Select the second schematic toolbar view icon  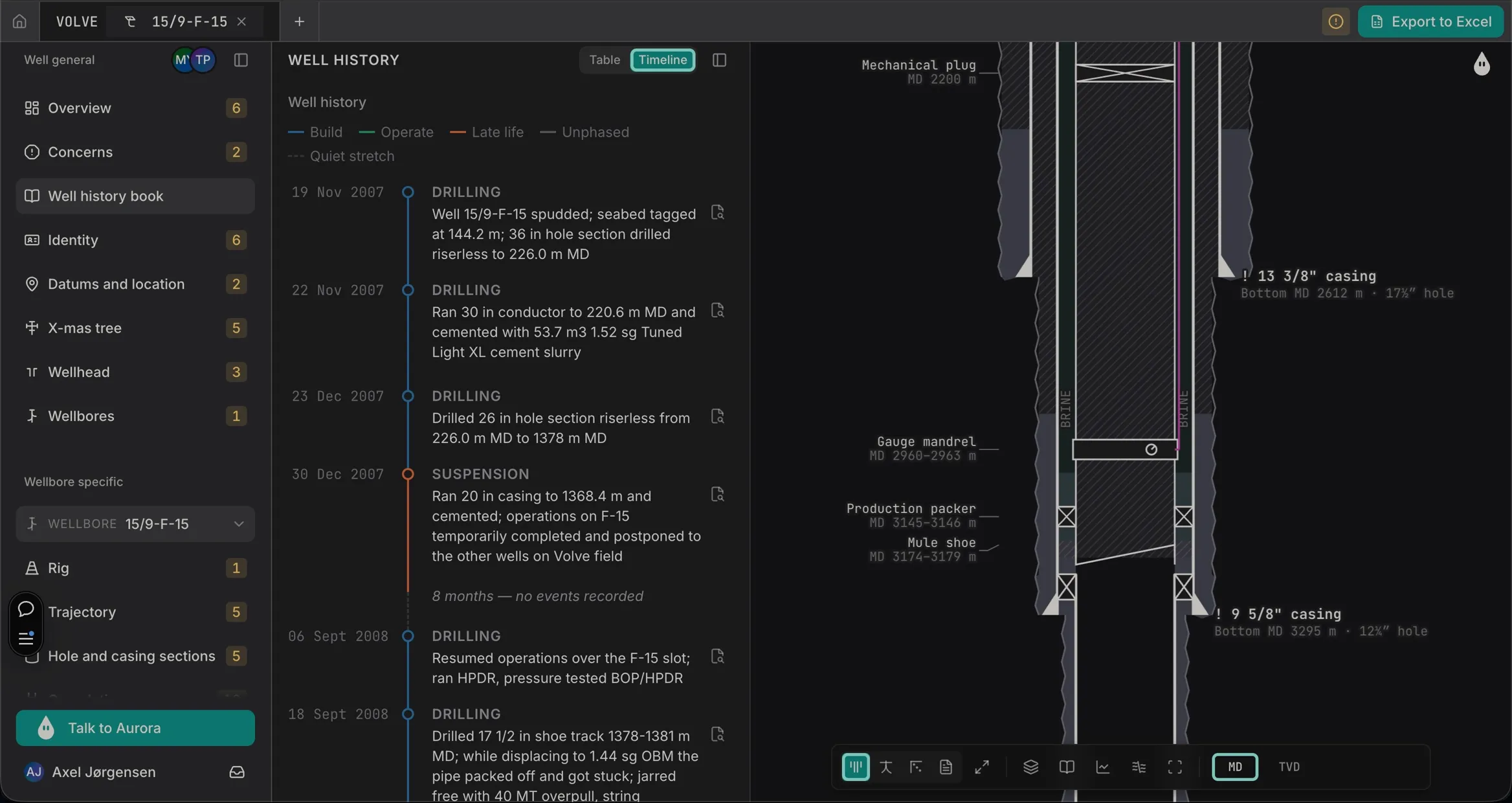click(x=885, y=767)
